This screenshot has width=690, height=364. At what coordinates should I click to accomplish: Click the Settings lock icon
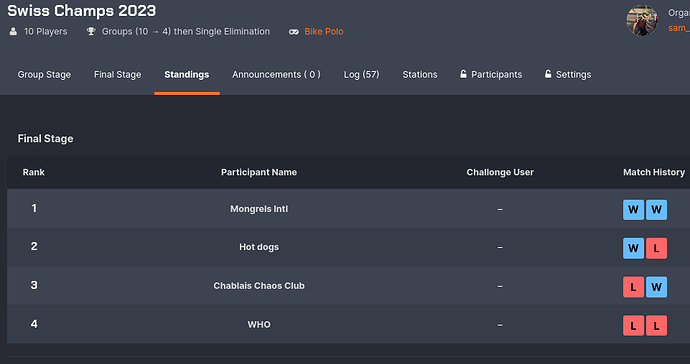(x=548, y=74)
